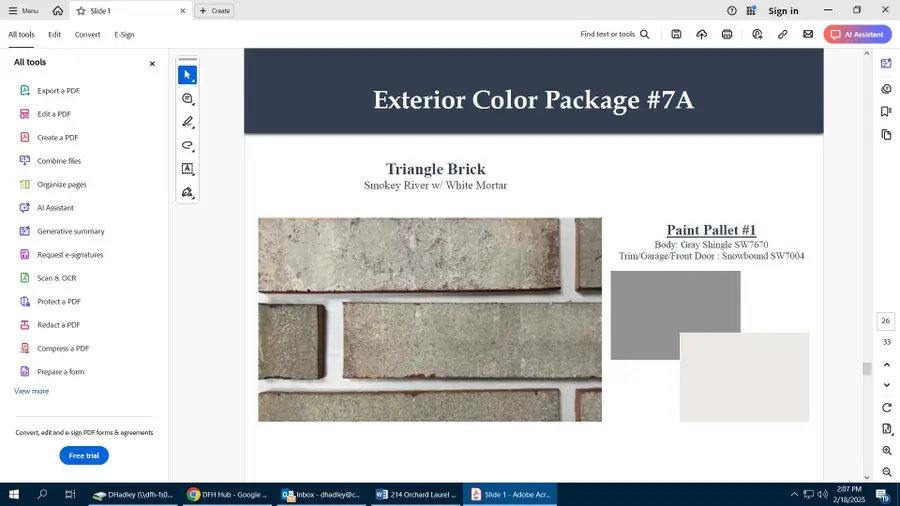Zoom in on the document

coord(886,451)
